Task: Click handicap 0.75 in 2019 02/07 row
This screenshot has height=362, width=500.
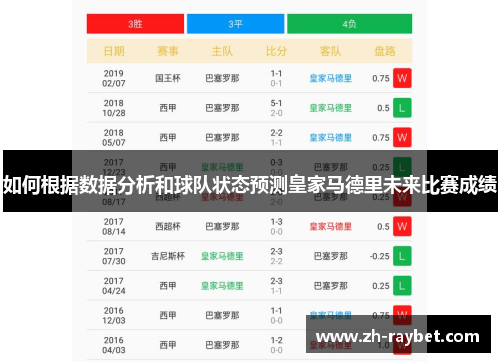Action: (x=381, y=79)
